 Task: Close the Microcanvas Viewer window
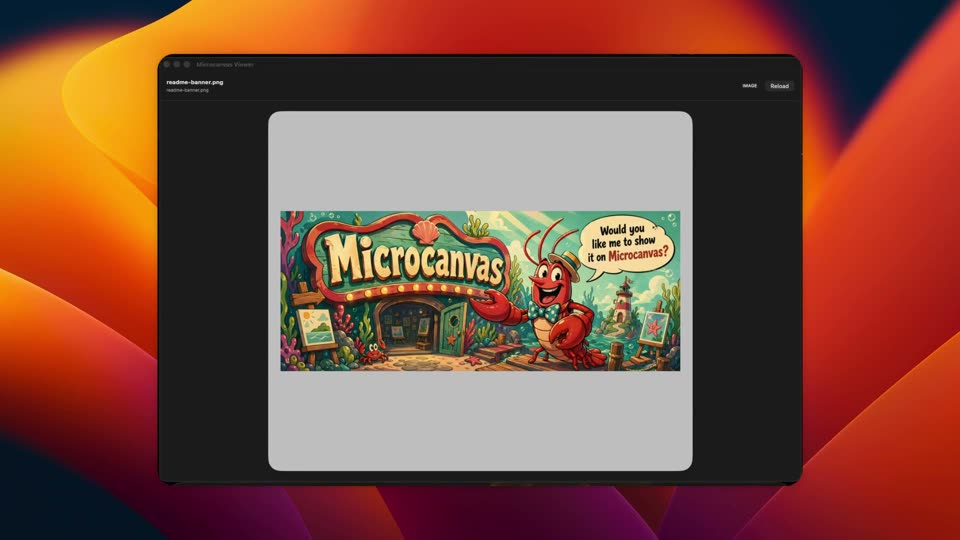coord(167,64)
